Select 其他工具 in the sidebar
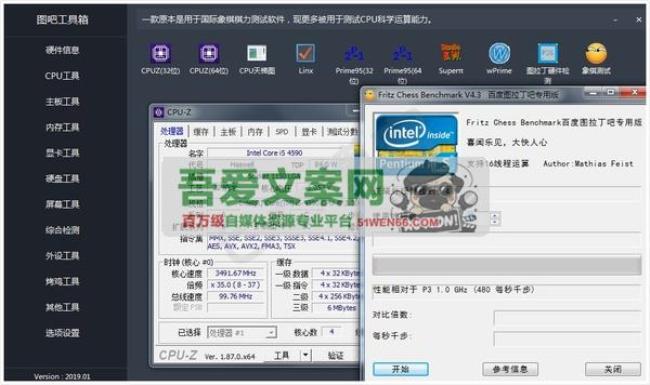Viewport: 650px width, 385px height. [x=62, y=307]
